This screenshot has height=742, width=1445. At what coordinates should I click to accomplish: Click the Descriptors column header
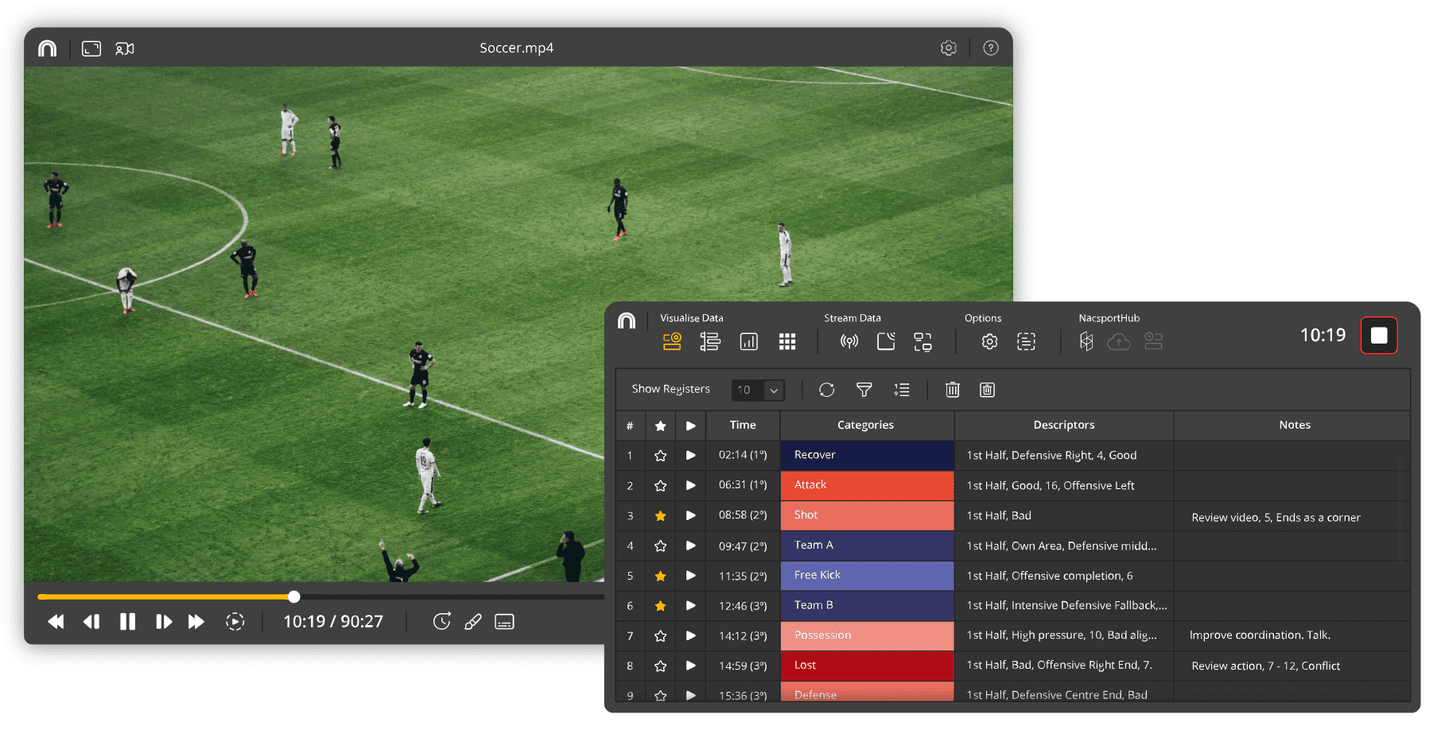[x=1063, y=425]
